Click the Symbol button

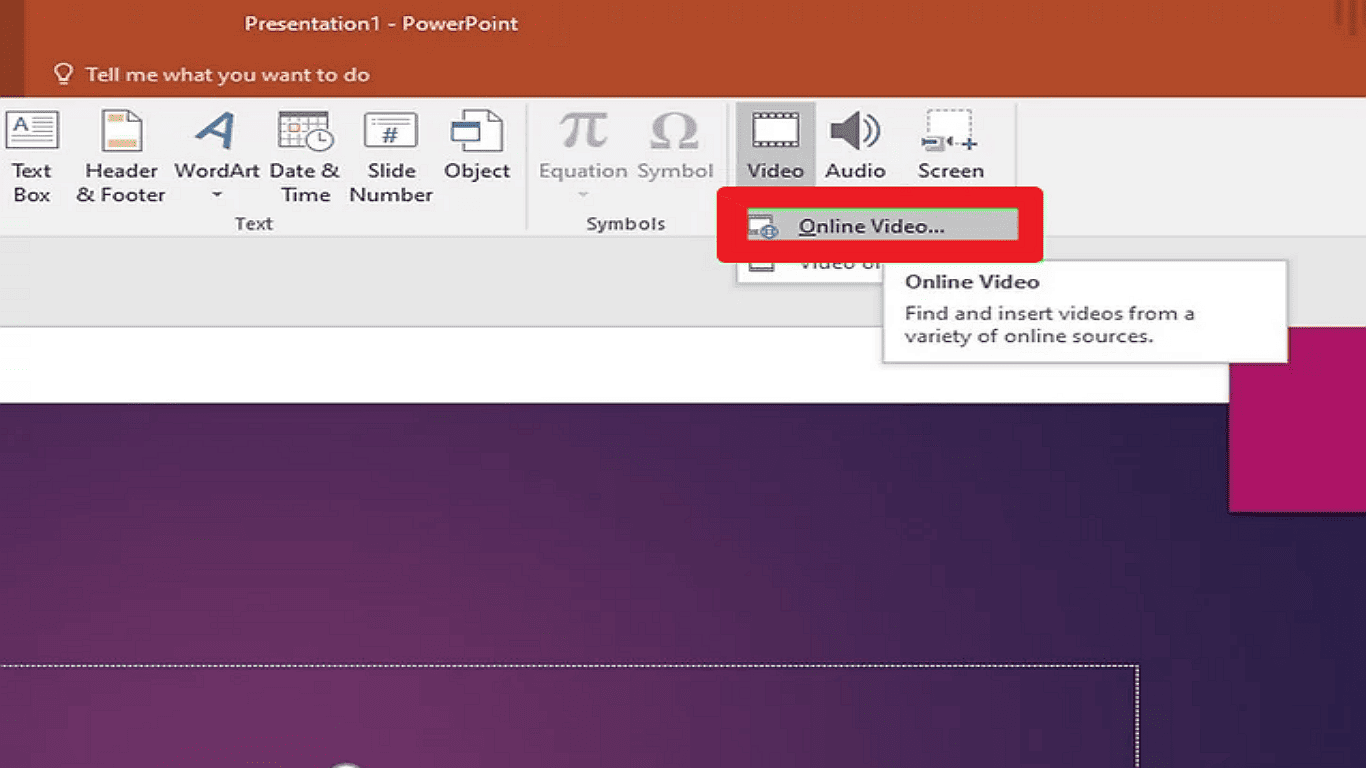click(x=675, y=146)
